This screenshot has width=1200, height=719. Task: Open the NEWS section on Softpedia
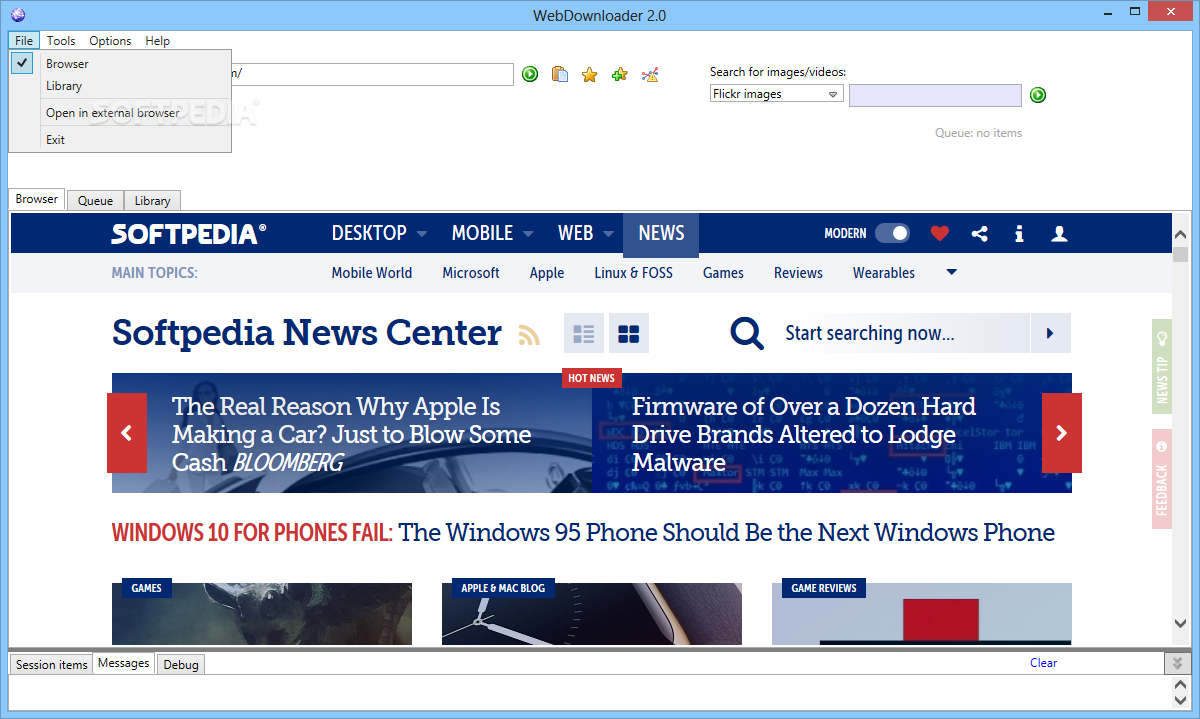661,233
